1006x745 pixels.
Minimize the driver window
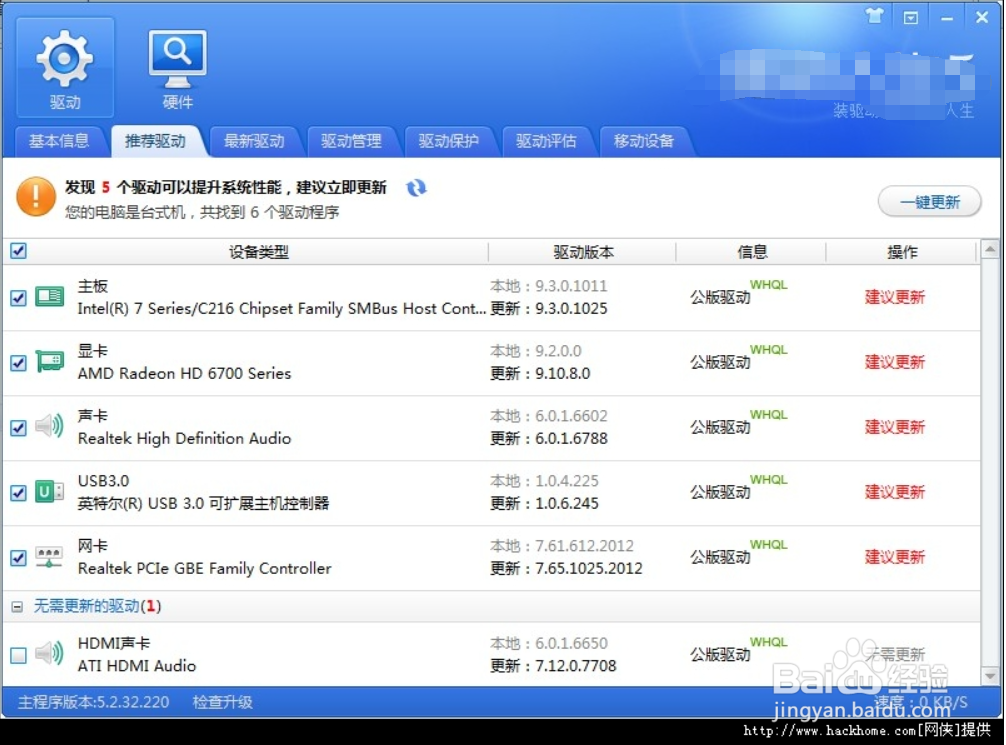click(x=947, y=19)
